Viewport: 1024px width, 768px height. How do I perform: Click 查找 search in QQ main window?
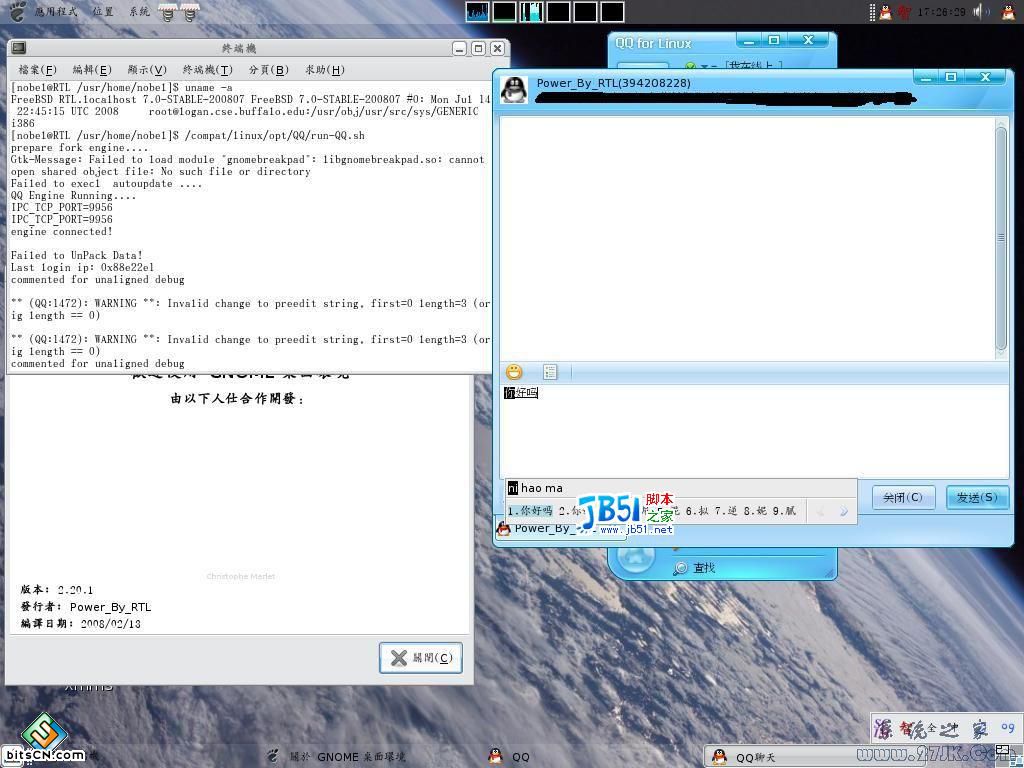coord(704,568)
